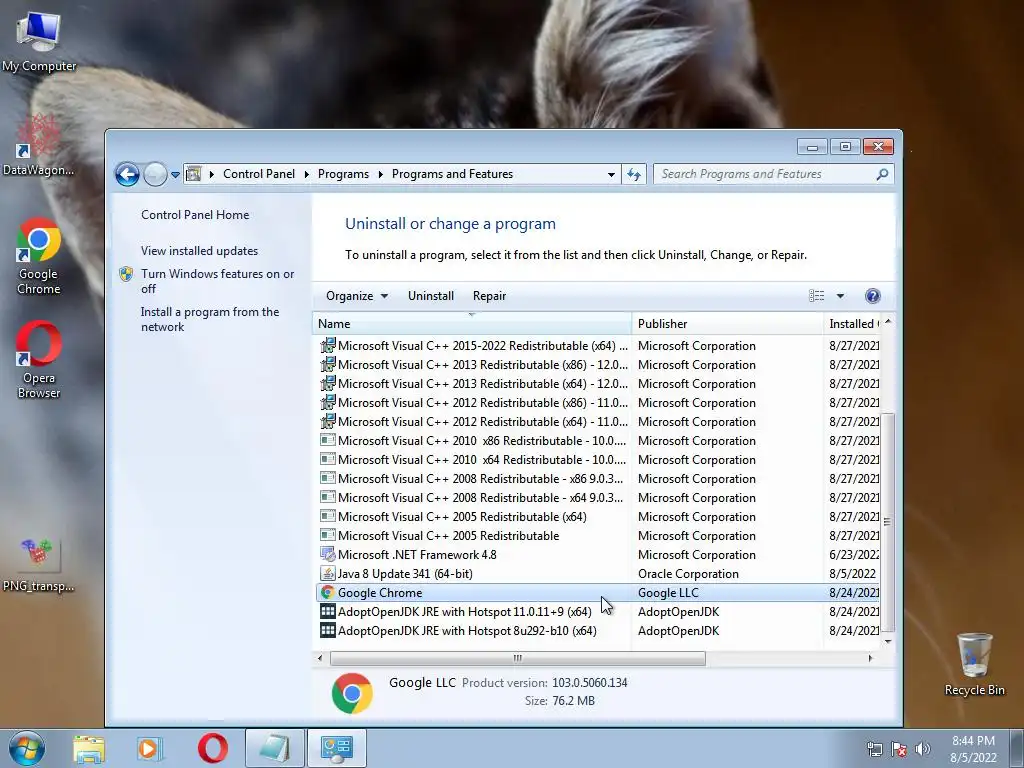This screenshot has width=1024, height=768.
Task: Open Turn Windows features on or off
Action: [217, 281]
